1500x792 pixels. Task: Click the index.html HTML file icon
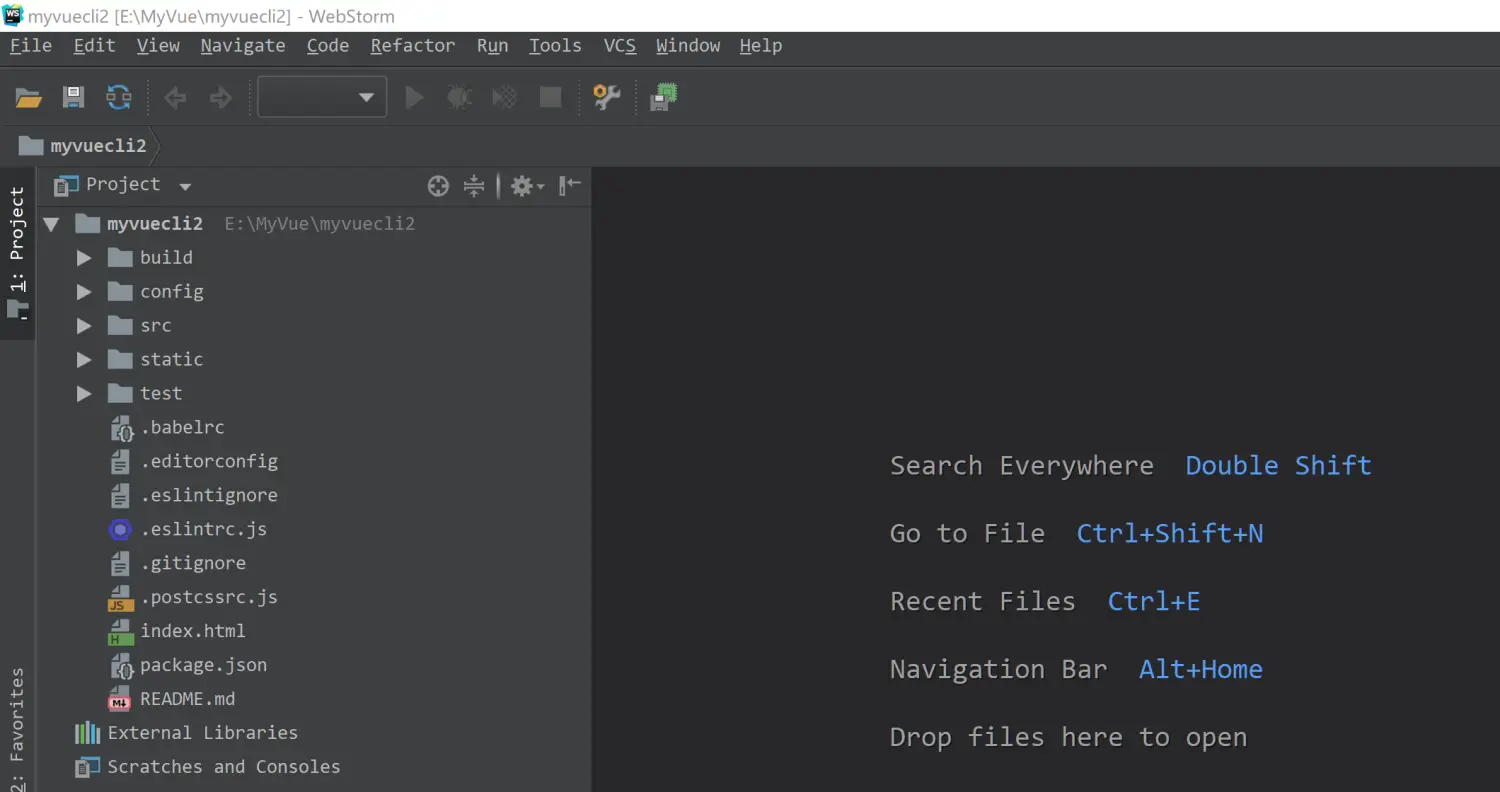pos(120,632)
